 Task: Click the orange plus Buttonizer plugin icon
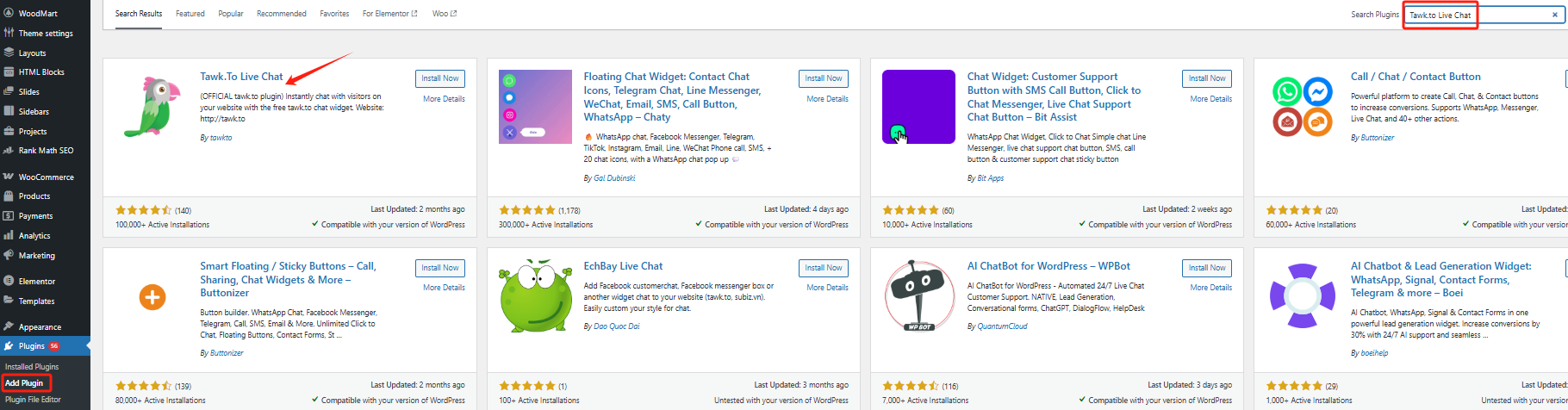coord(152,297)
